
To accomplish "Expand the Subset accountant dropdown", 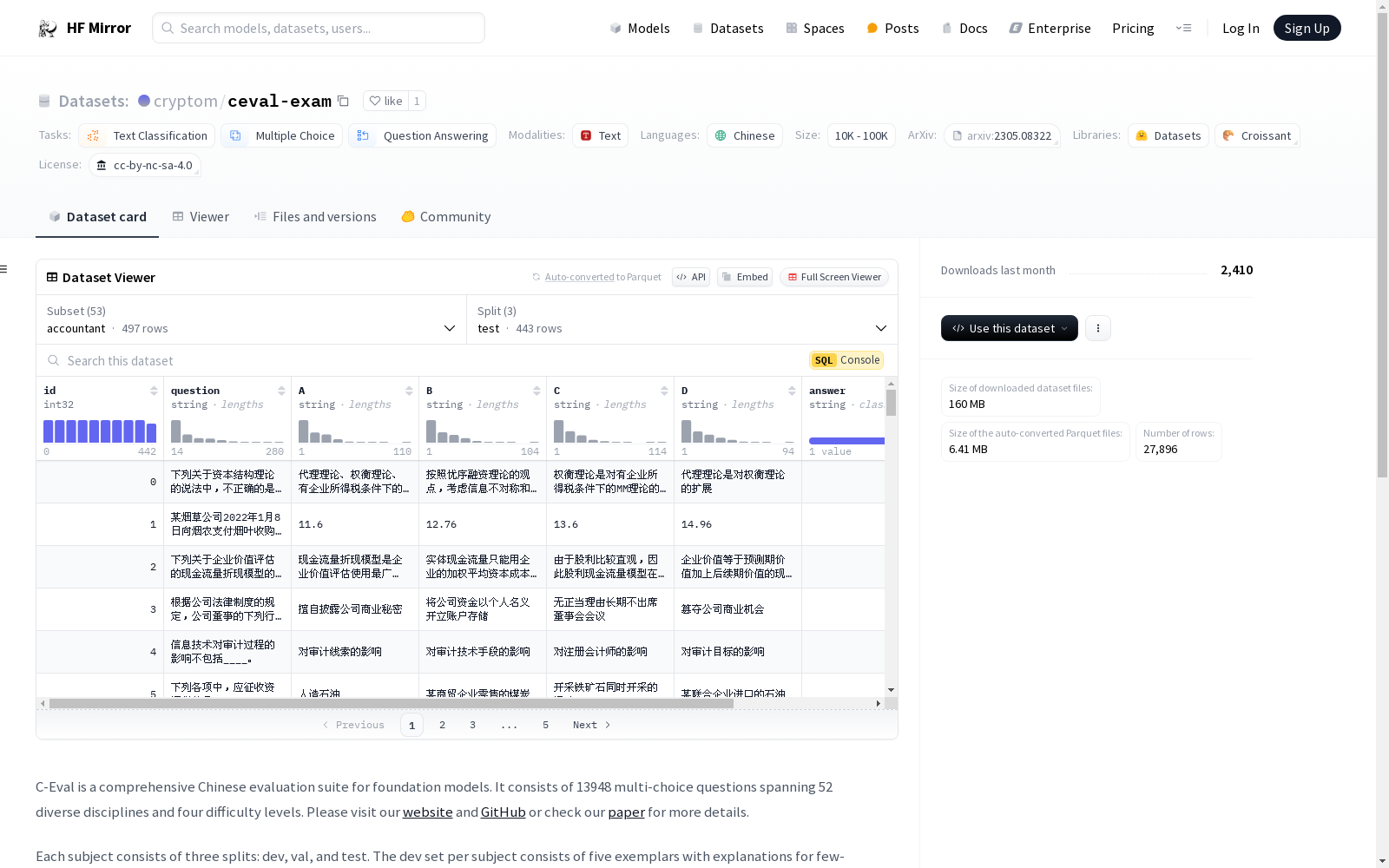I will coord(252,319).
